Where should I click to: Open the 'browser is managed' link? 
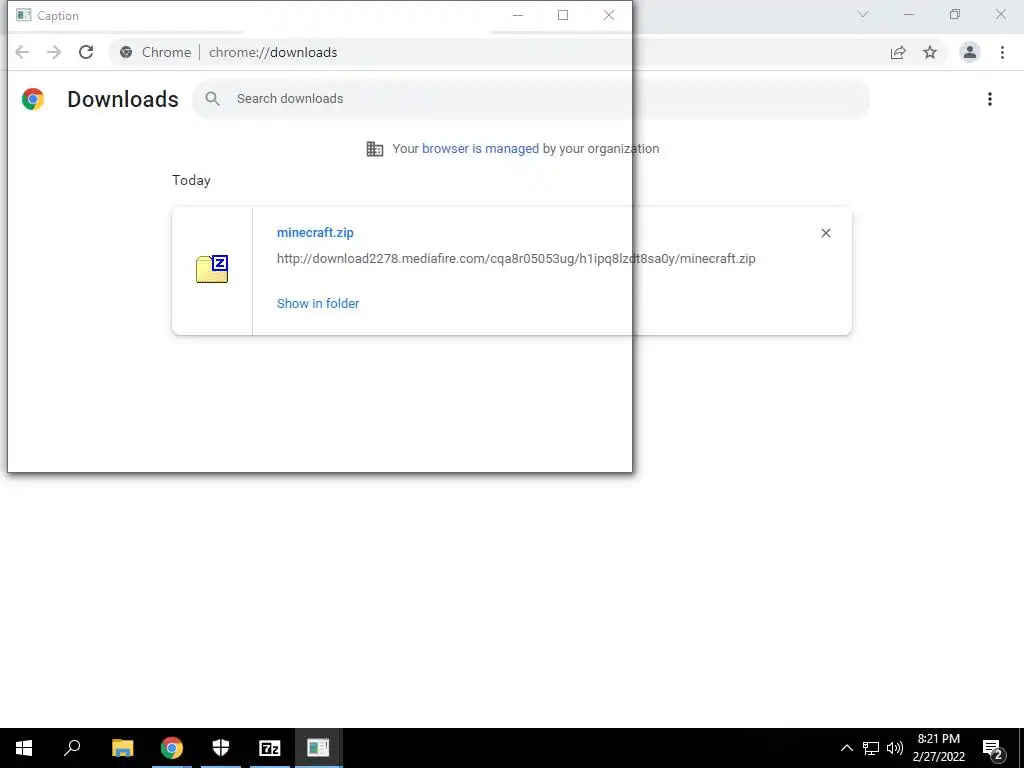(x=481, y=149)
